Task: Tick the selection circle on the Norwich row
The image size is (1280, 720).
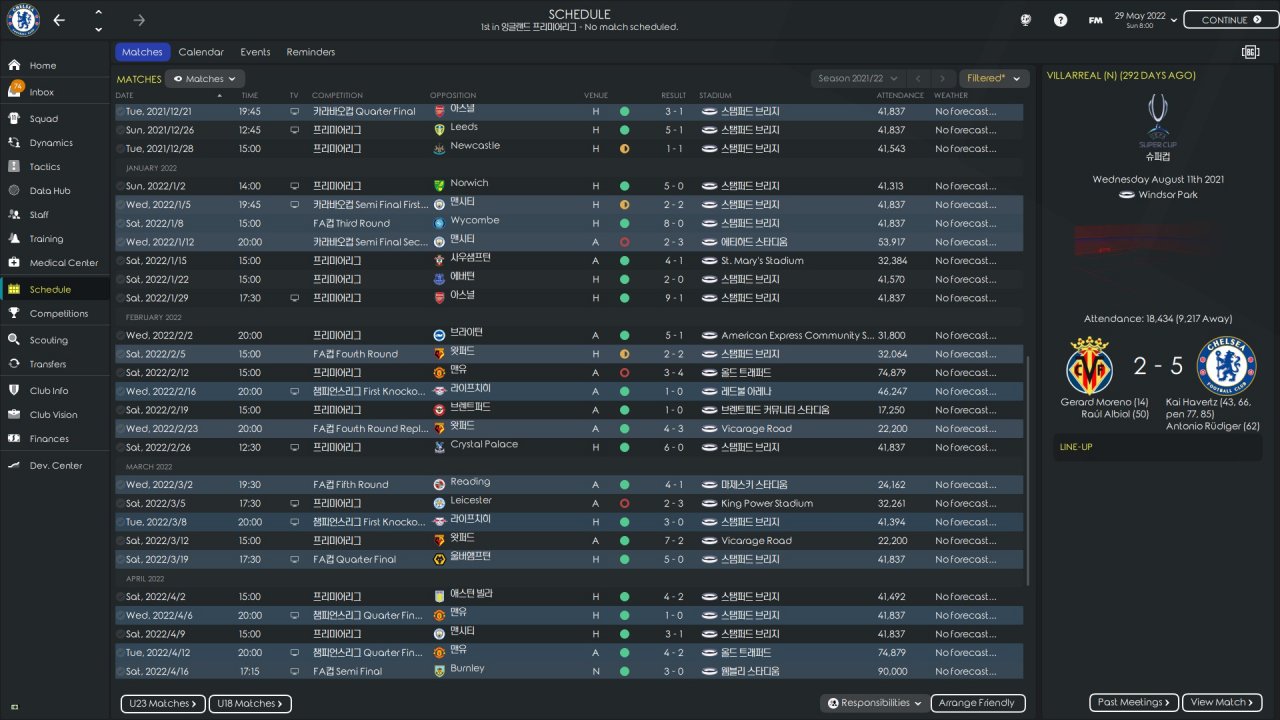Action: [x=121, y=186]
